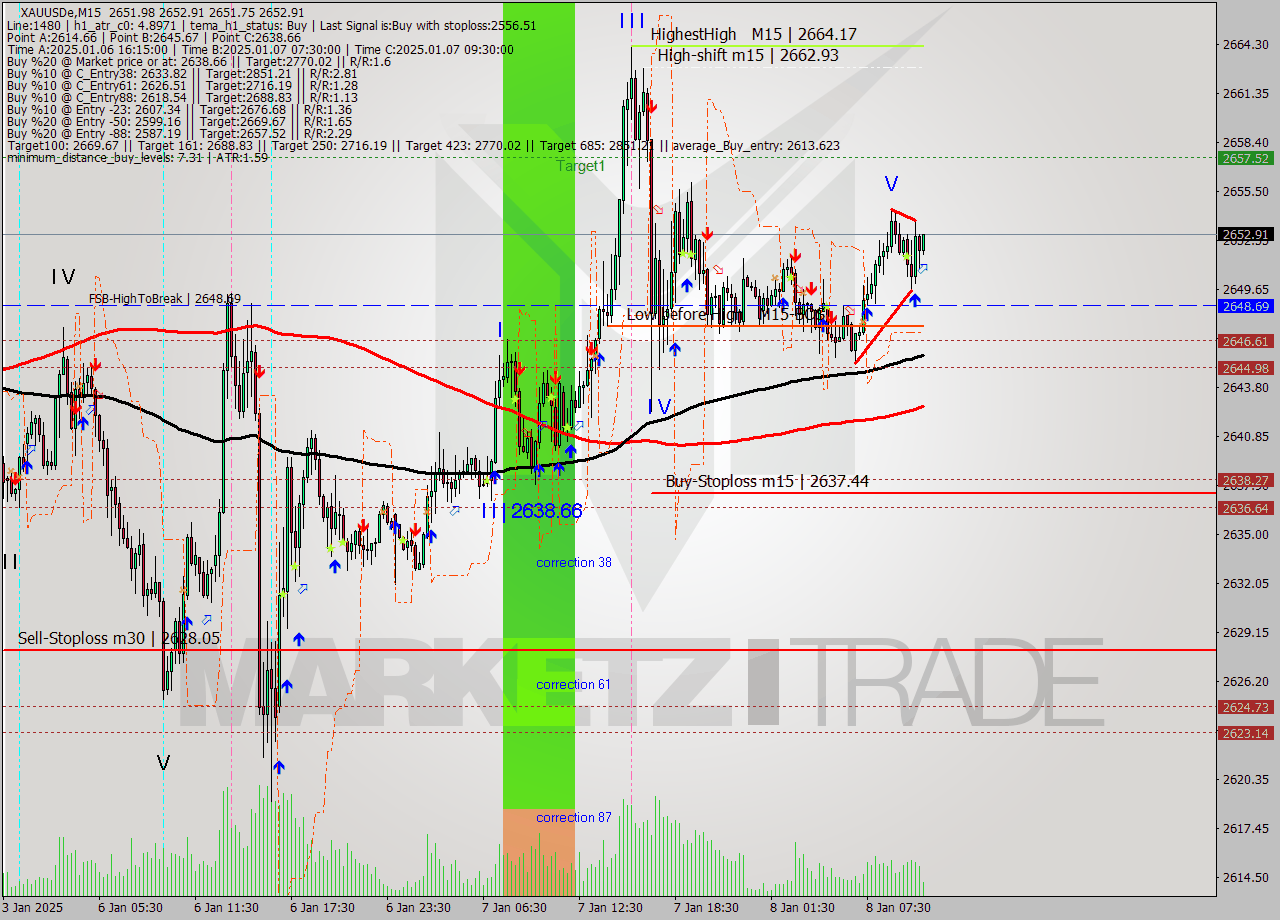
Task: Click the 2629.15 price scale value
Action: 1245,632
